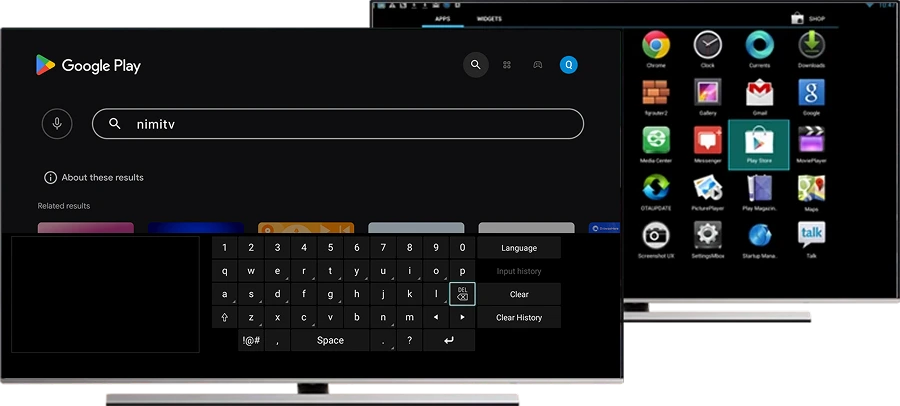
Task: Launch the Gmail app
Action: pos(759,95)
